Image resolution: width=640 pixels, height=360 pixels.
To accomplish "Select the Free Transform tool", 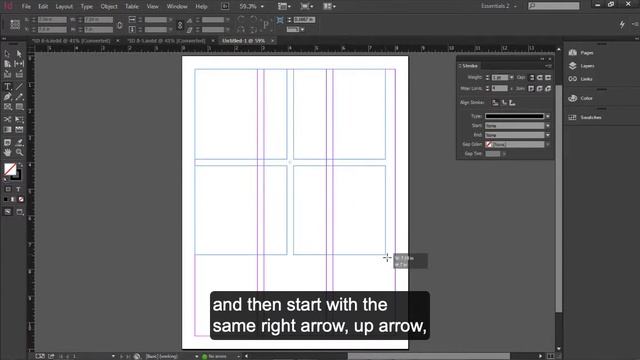I will coord(19,119).
